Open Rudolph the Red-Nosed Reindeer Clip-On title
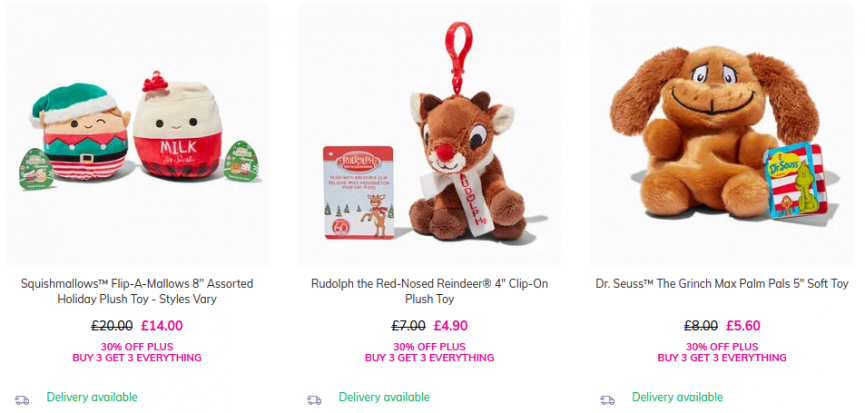 coord(430,292)
